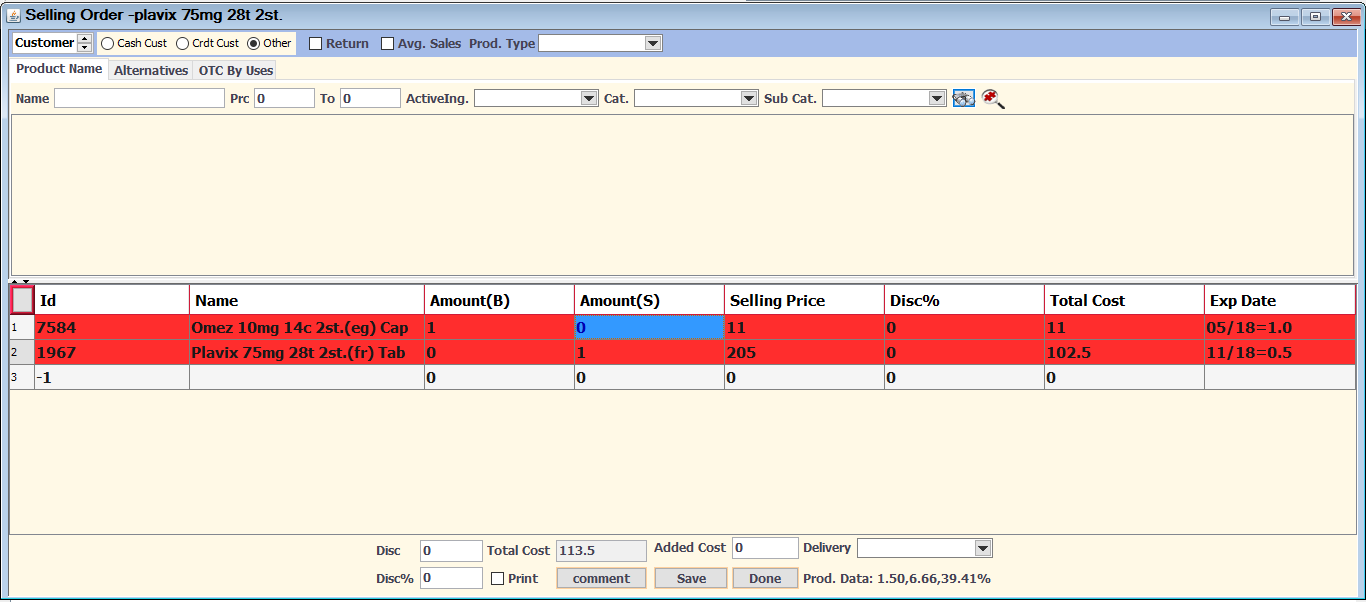Screen dimensions: 1366x602
Task: Click the Total Cost cell in Omez row
Action: coord(1125,327)
